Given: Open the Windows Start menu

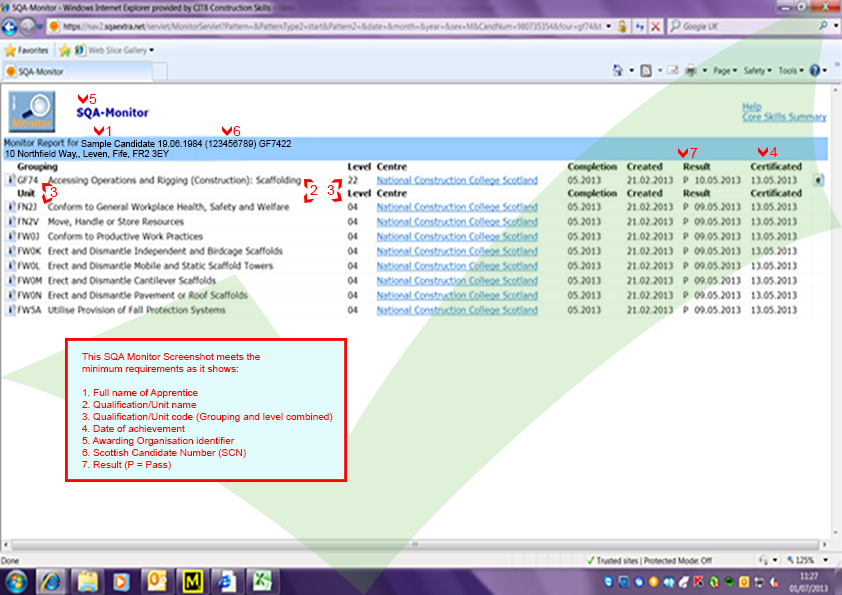Looking at the screenshot, I should tap(17, 582).
